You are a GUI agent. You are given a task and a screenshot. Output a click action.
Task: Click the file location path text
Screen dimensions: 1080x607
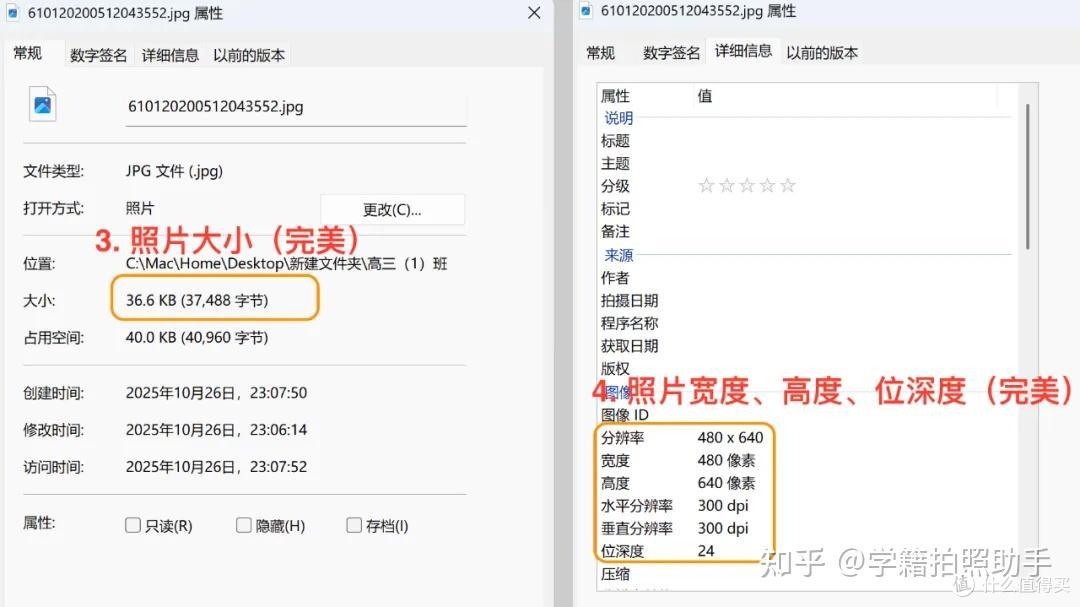(x=287, y=264)
